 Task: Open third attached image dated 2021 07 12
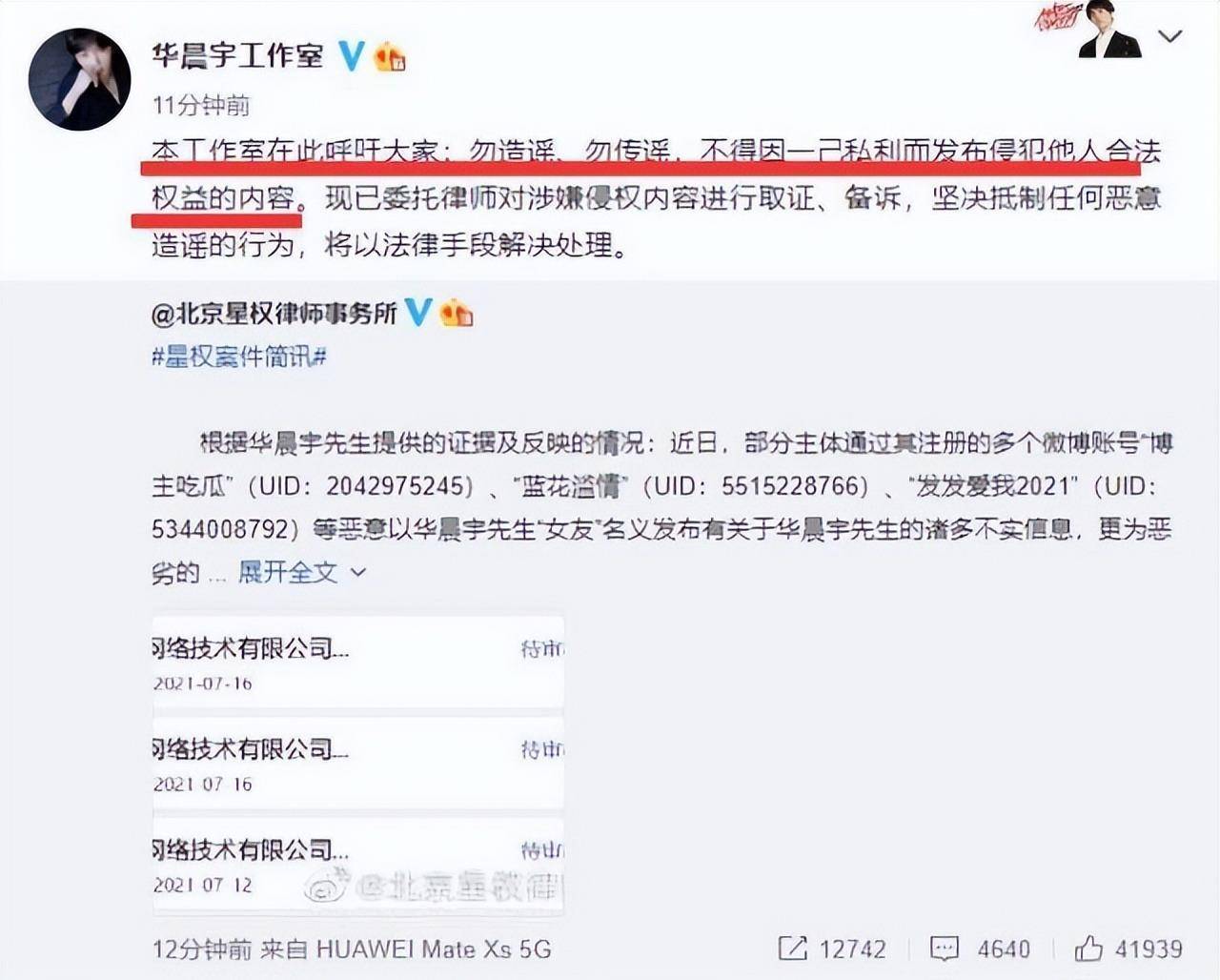(358, 866)
